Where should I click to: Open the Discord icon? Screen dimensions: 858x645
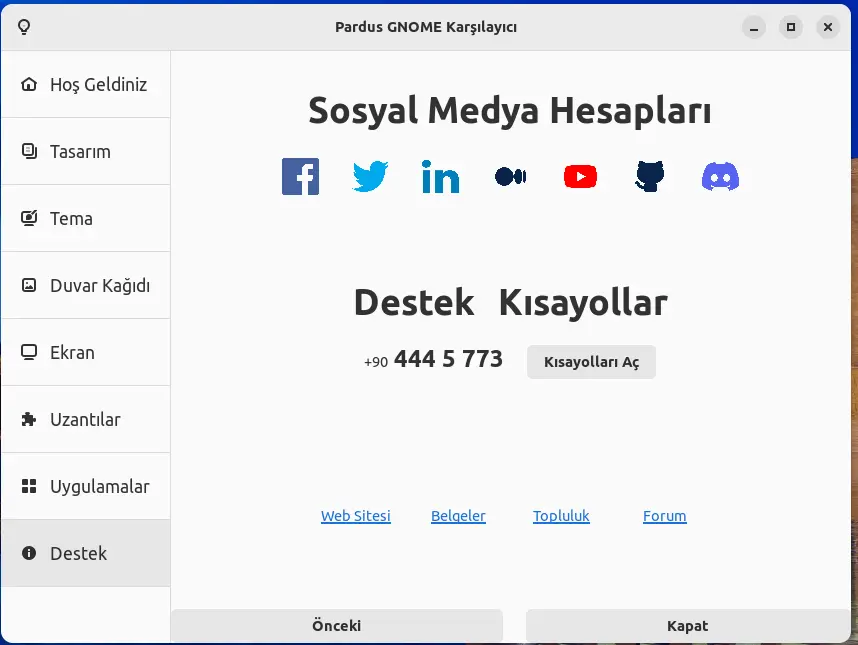720,176
